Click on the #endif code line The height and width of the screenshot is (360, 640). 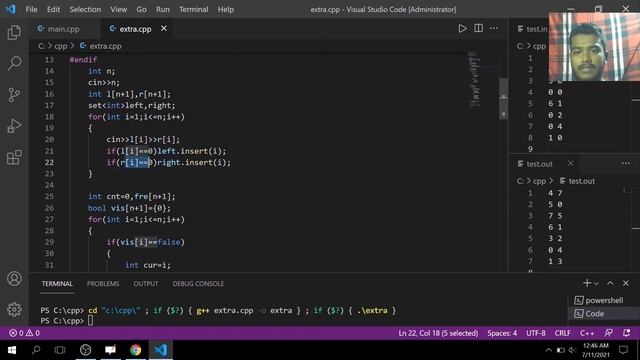pos(83,60)
